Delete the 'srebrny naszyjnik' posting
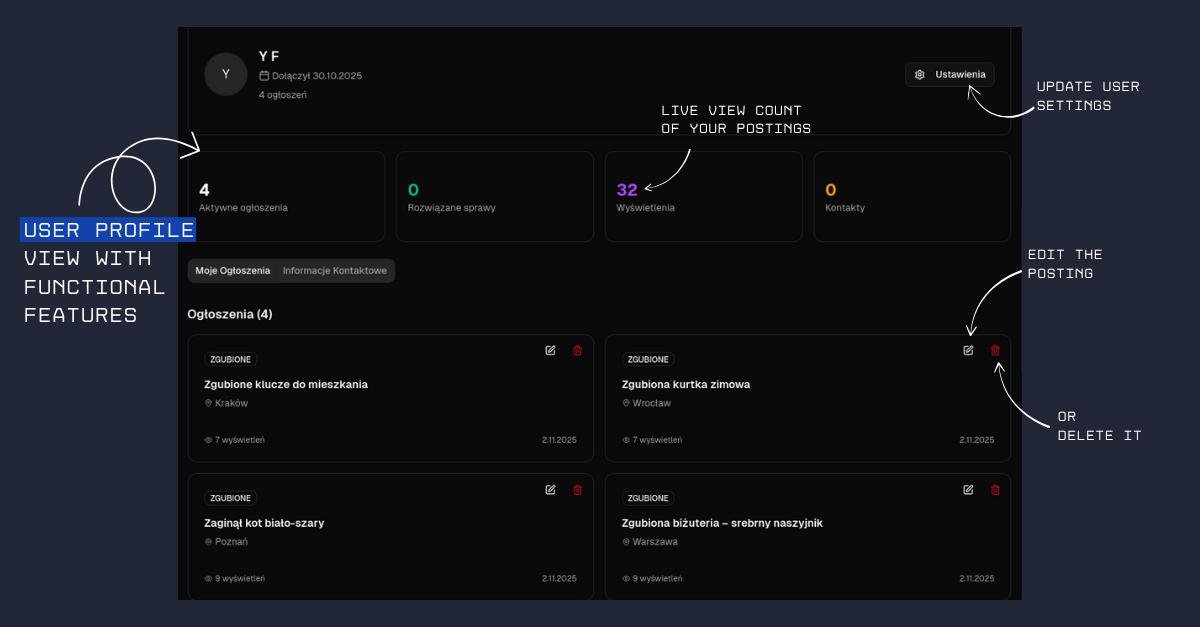Image resolution: width=1200 pixels, height=627 pixels. [x=995, y=489]
